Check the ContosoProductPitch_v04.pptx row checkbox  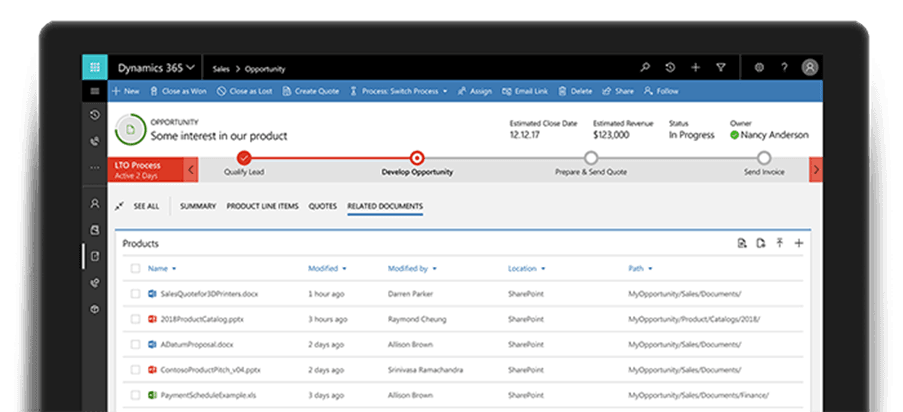[x=135, y=370]
